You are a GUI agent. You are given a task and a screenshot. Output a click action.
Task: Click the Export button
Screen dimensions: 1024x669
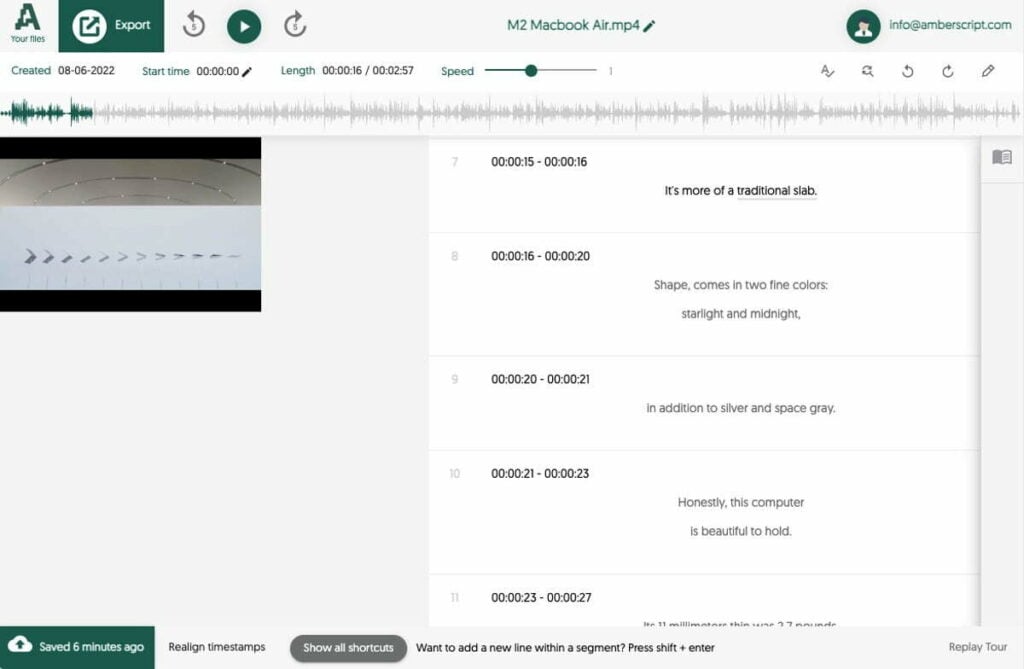pyautogui.click(x=111, y=25)
